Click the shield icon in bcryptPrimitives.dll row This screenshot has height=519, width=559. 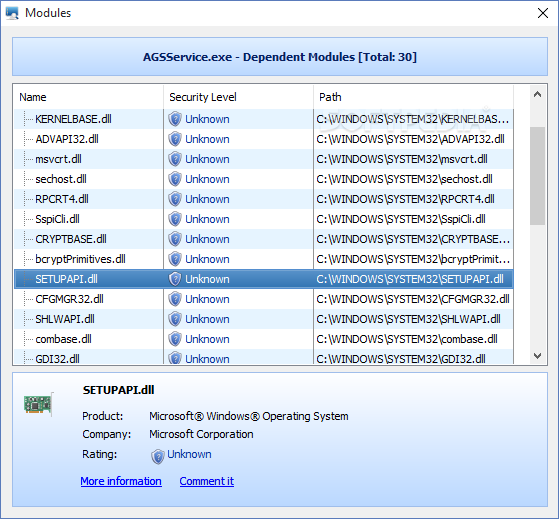[175, 259]
